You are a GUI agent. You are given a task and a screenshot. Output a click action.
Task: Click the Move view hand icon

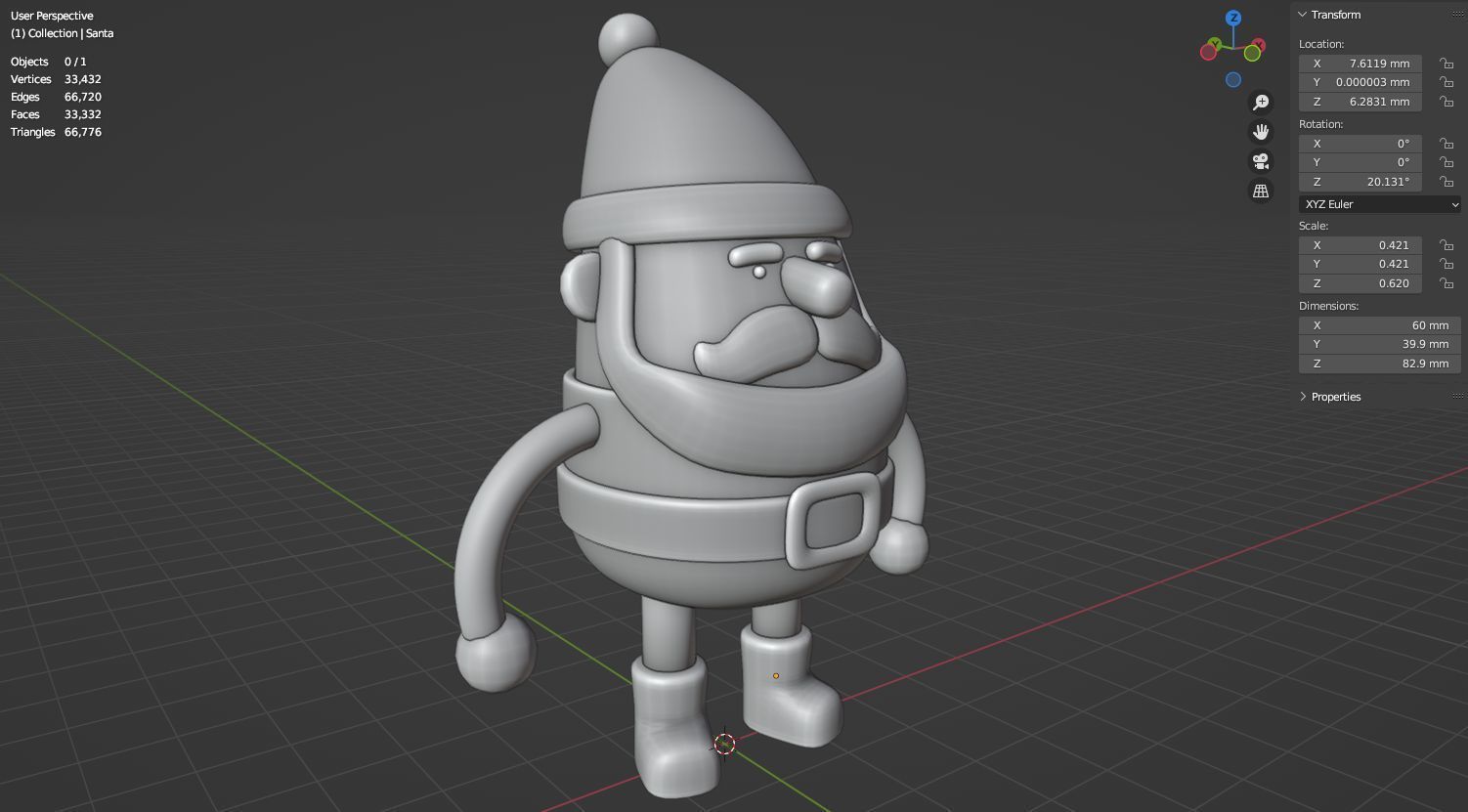[1261, 132]
